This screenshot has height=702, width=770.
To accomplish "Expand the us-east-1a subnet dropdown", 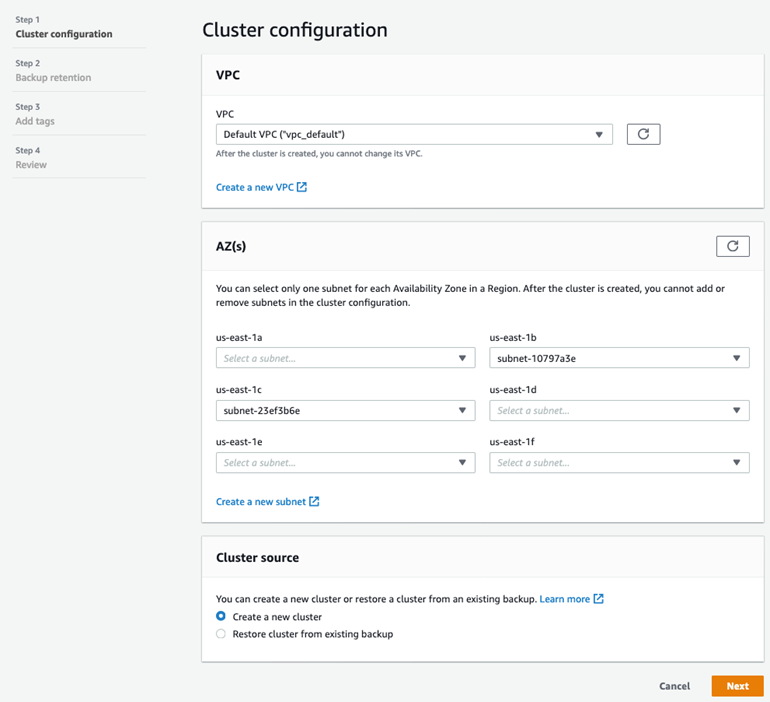I will [345, 358].
